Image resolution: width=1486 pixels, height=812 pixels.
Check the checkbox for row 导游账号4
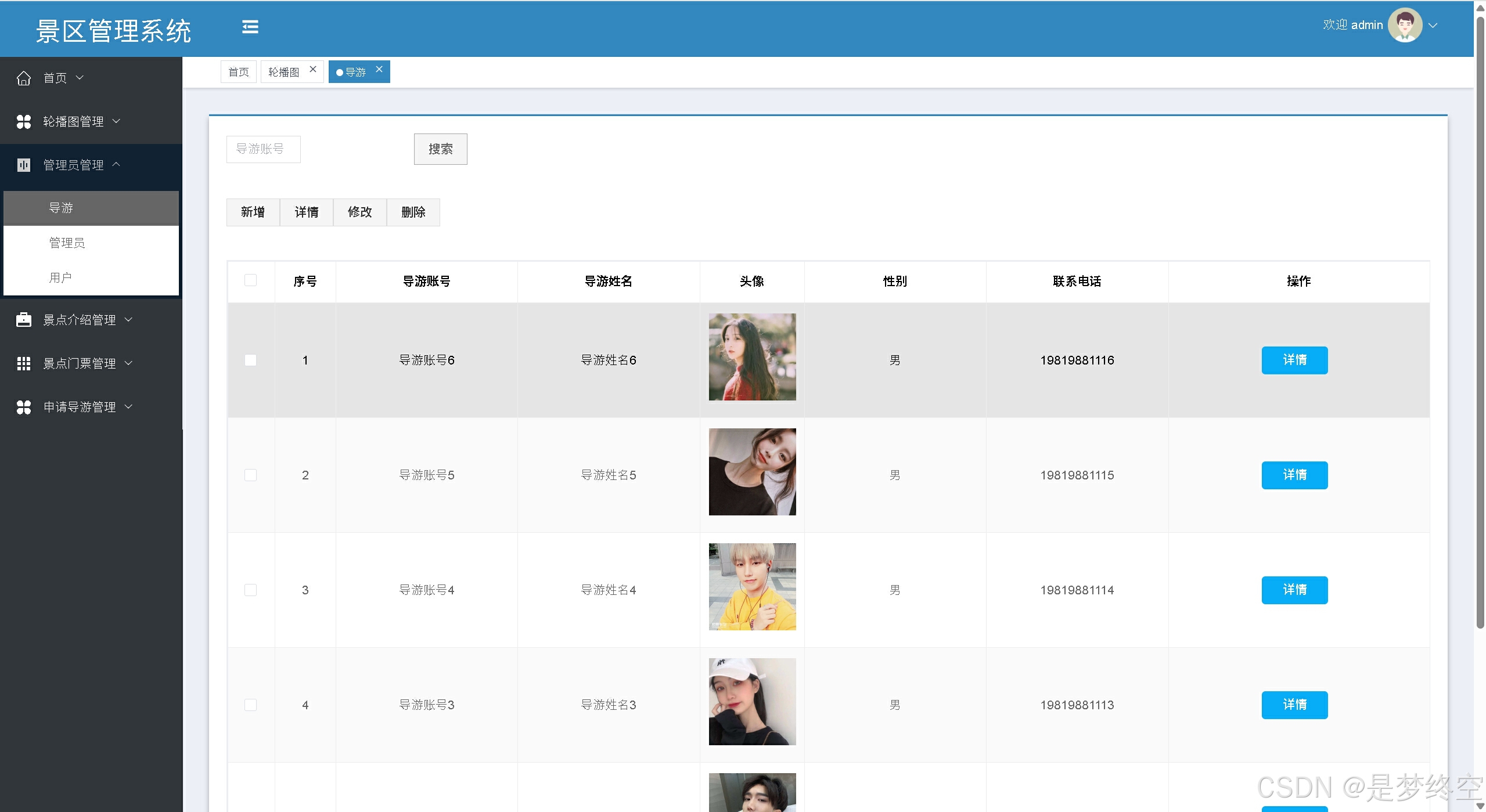(250, 590)
